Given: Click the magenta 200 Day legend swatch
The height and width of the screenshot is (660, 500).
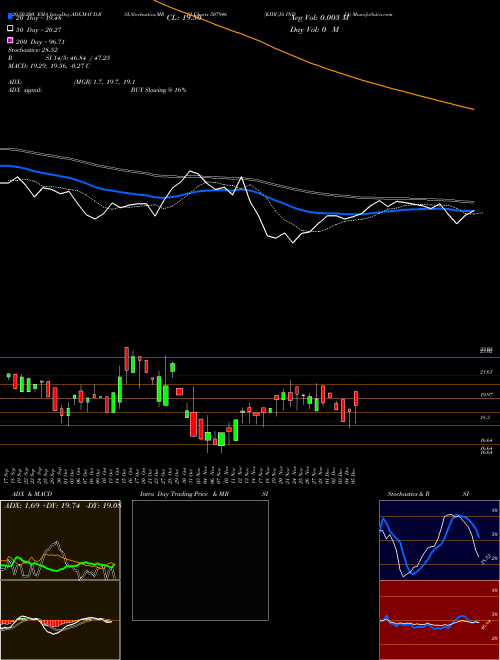Looking at the screenshot, I should point(10,41).
